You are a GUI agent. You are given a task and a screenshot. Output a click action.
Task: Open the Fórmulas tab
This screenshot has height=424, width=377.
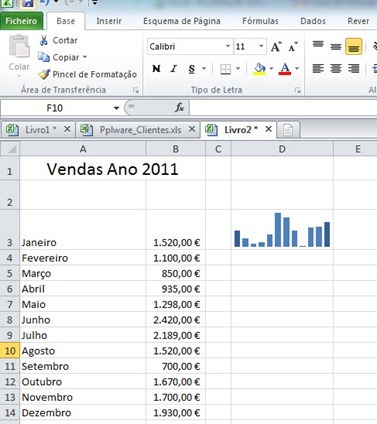click(x=260, y=21)
